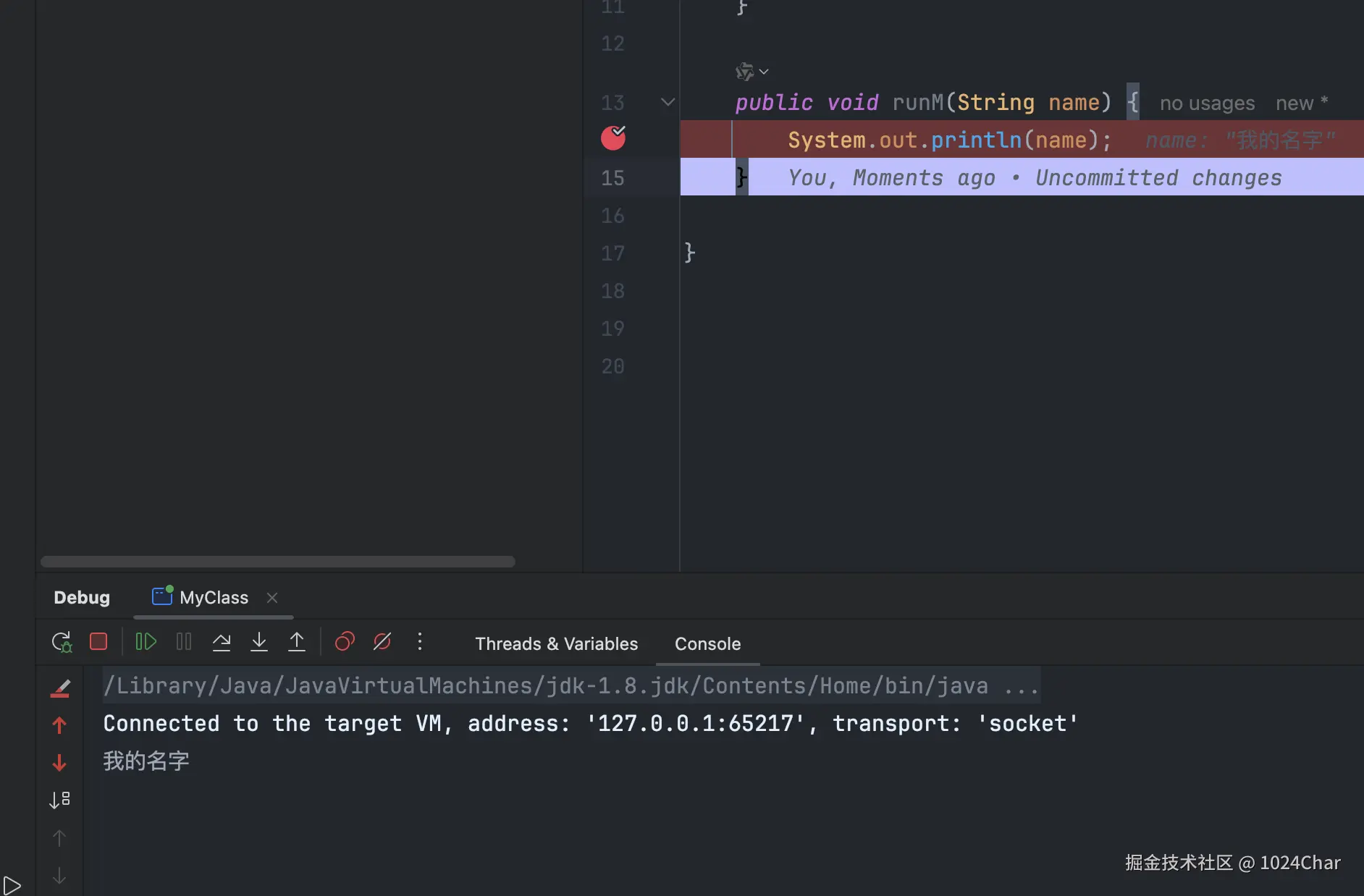The height and width of the screenshot is (896, 1364).
Task: Toggle Mute Breakpoints
Action: [382, 642]
